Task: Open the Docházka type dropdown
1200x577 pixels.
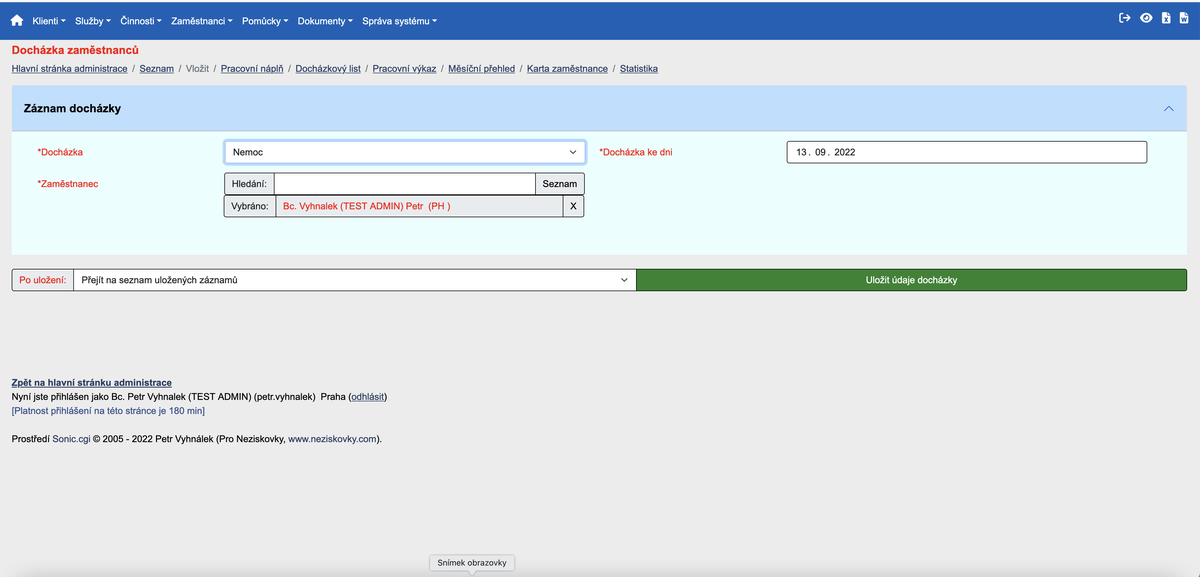Action: (404, 152)
